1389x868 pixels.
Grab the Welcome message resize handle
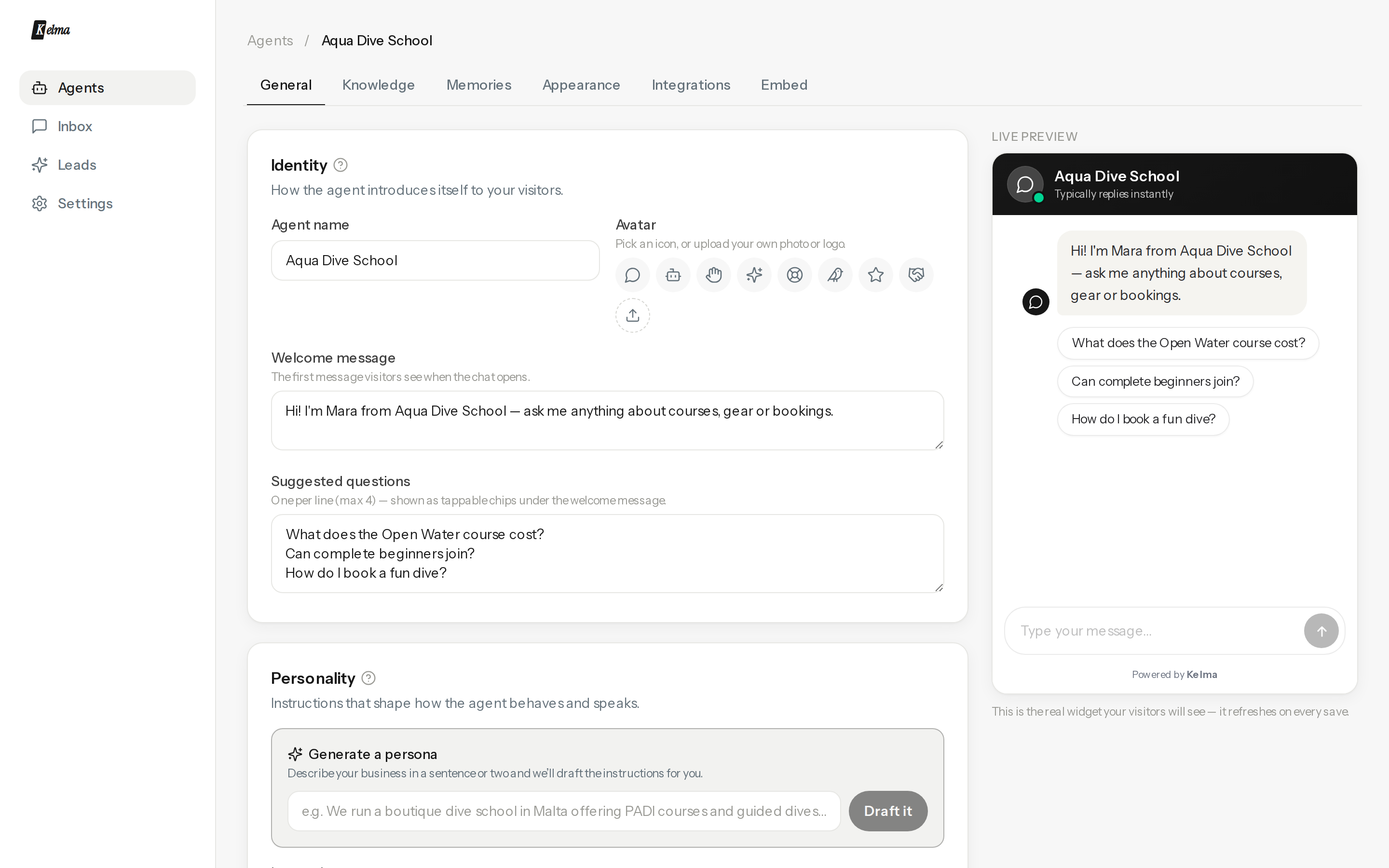[x=939, y=445]
